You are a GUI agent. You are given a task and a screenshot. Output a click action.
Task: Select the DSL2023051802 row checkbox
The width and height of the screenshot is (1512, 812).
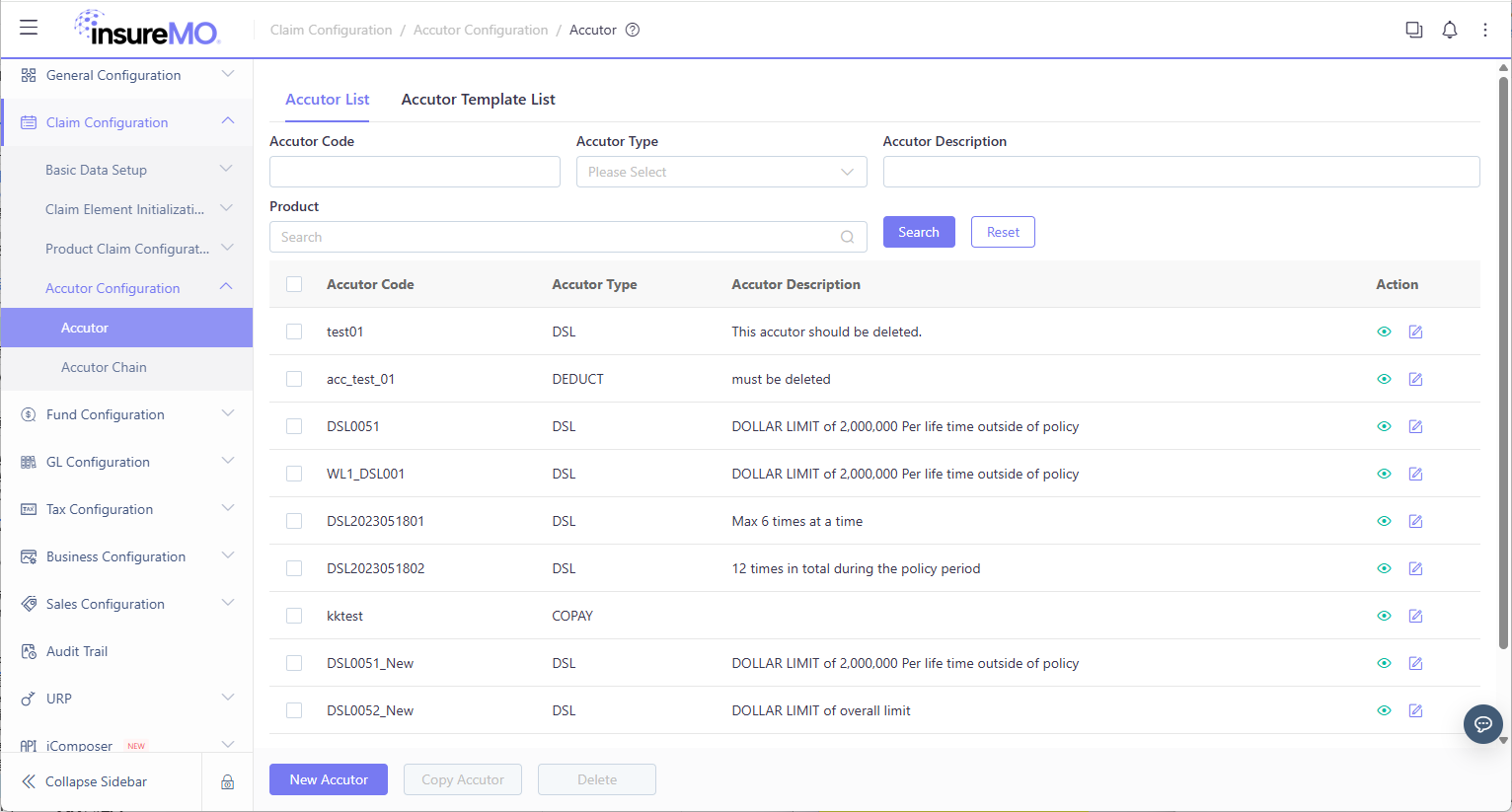point(294,568)
